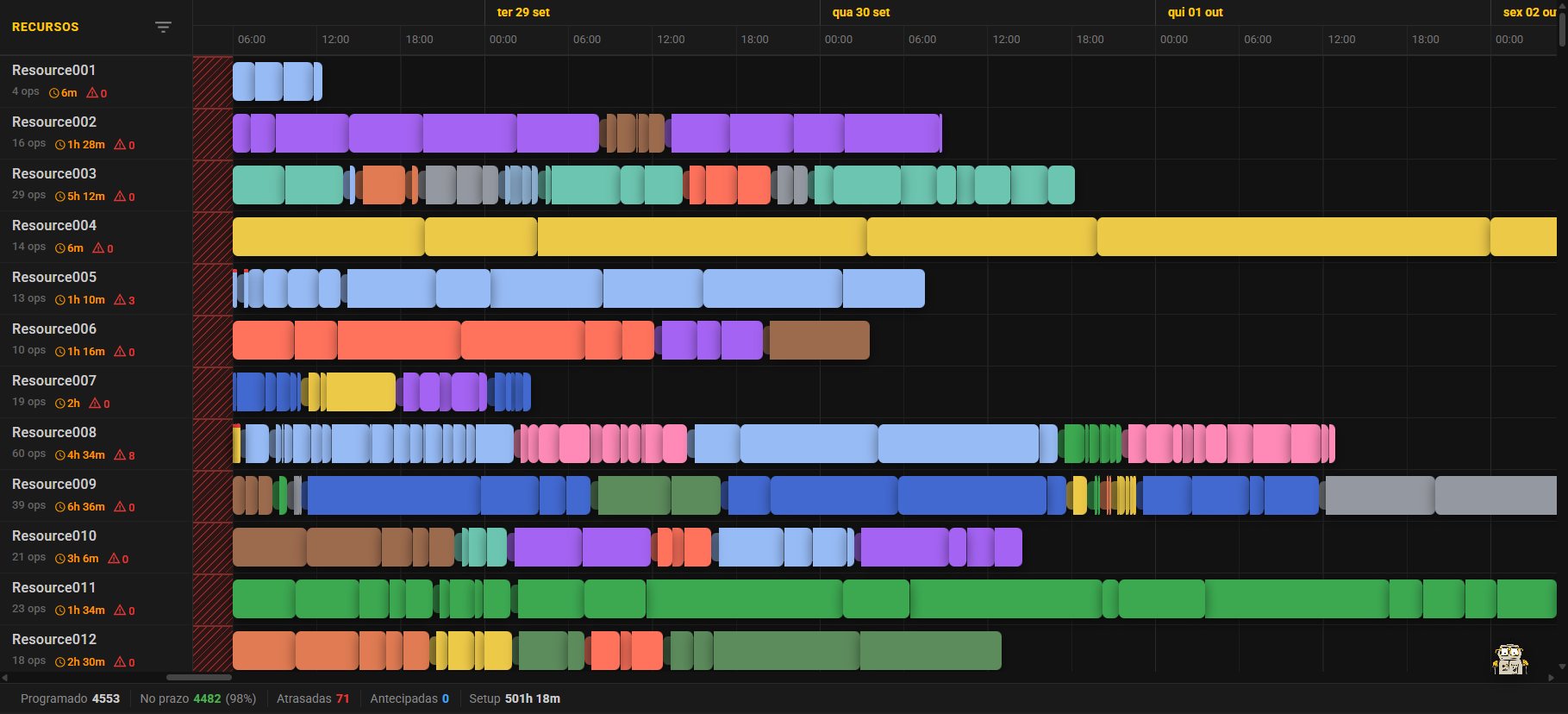Viewport: 1568px width, 714px height.
Task: Select the Resource008 row label
Action: pos(54,432)
